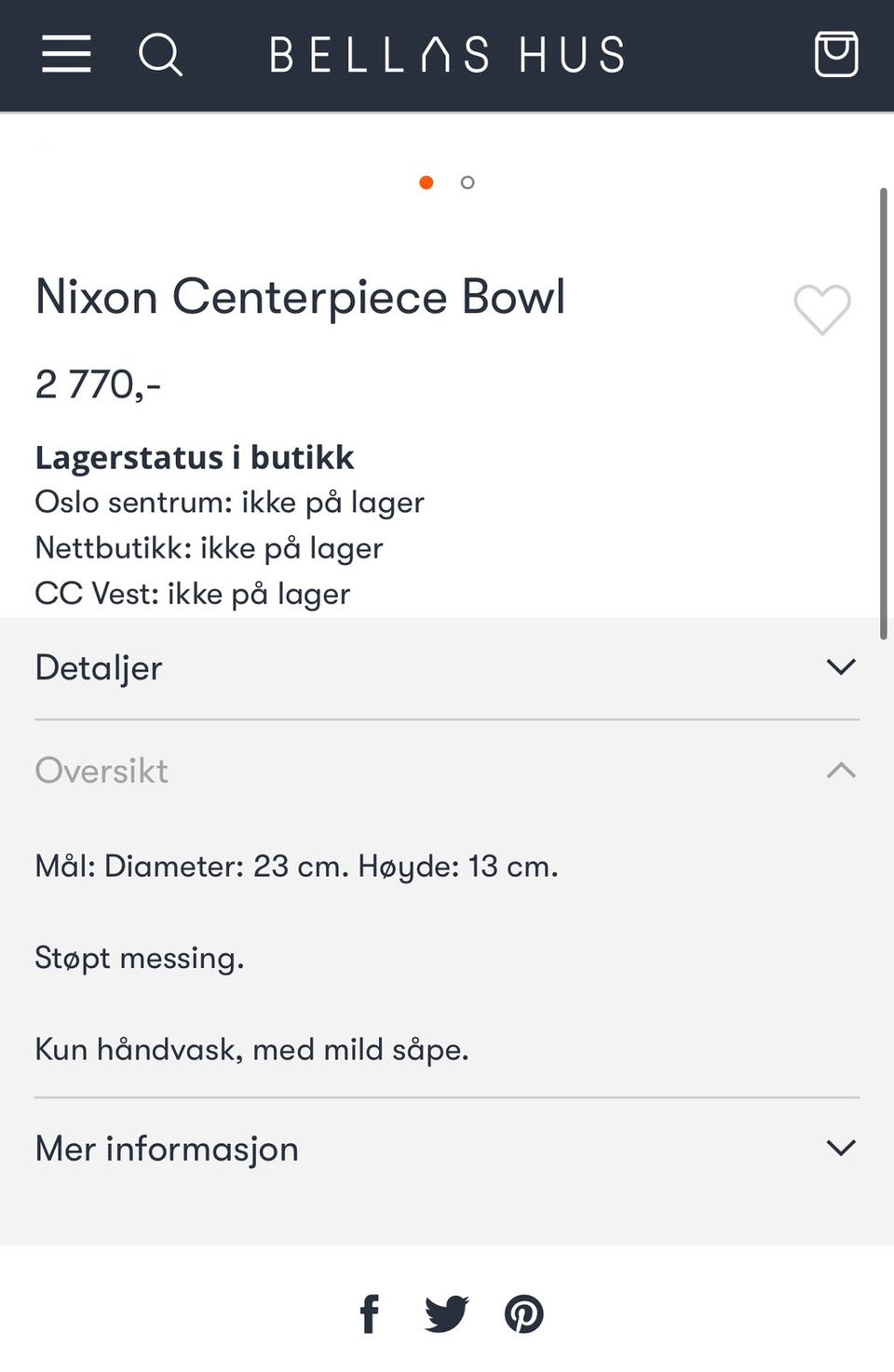Click the Detaljer section label
The height and width of the screenshot is (1372, 894).
point(99,668)
